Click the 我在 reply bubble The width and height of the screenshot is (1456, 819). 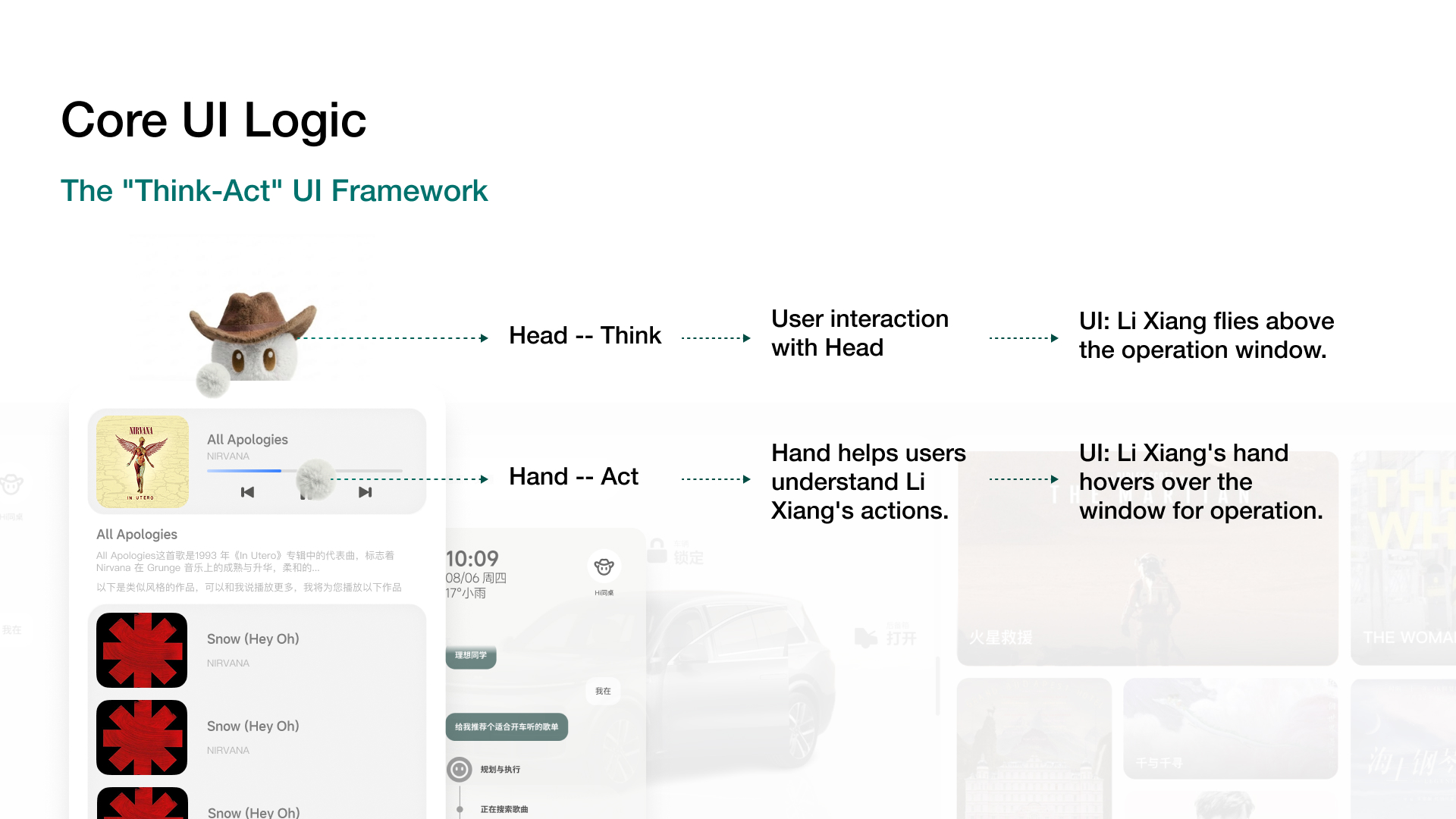pos(603,691)
